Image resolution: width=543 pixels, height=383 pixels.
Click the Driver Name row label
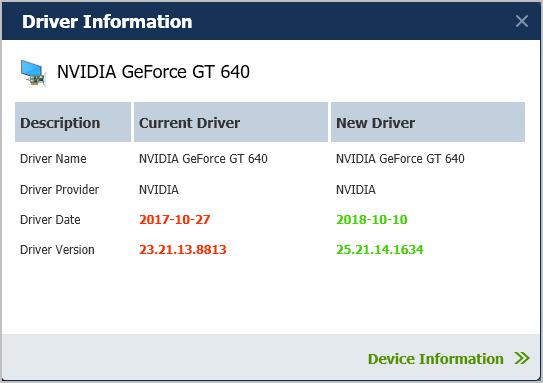[53, 159]
